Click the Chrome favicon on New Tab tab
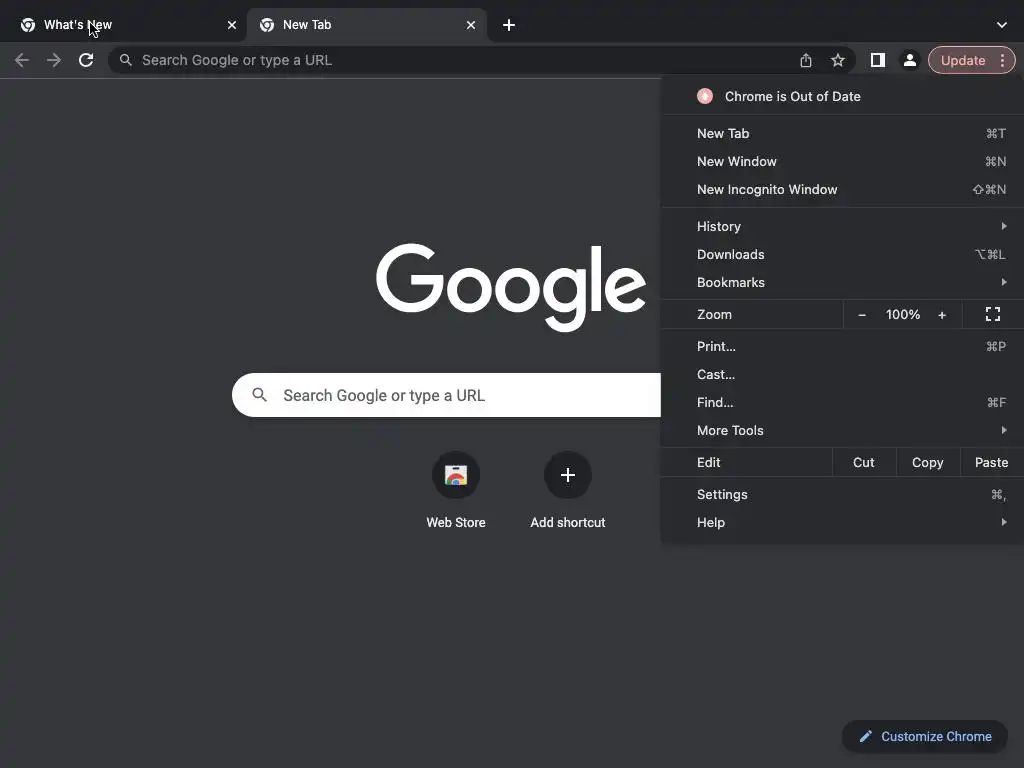The height and width of the screenshot is (768, 1024). 266,25
